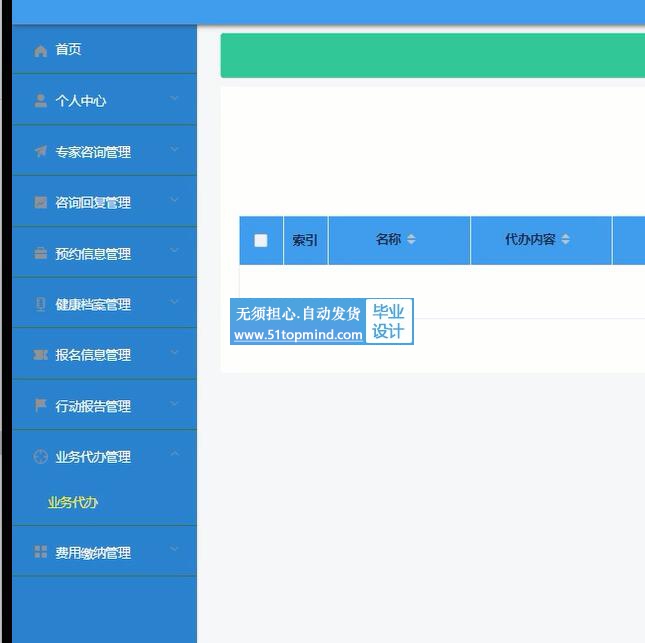Click the phone icon beside 健康档案管理
The height and width of the screenshot is (643, 645).
40,304
